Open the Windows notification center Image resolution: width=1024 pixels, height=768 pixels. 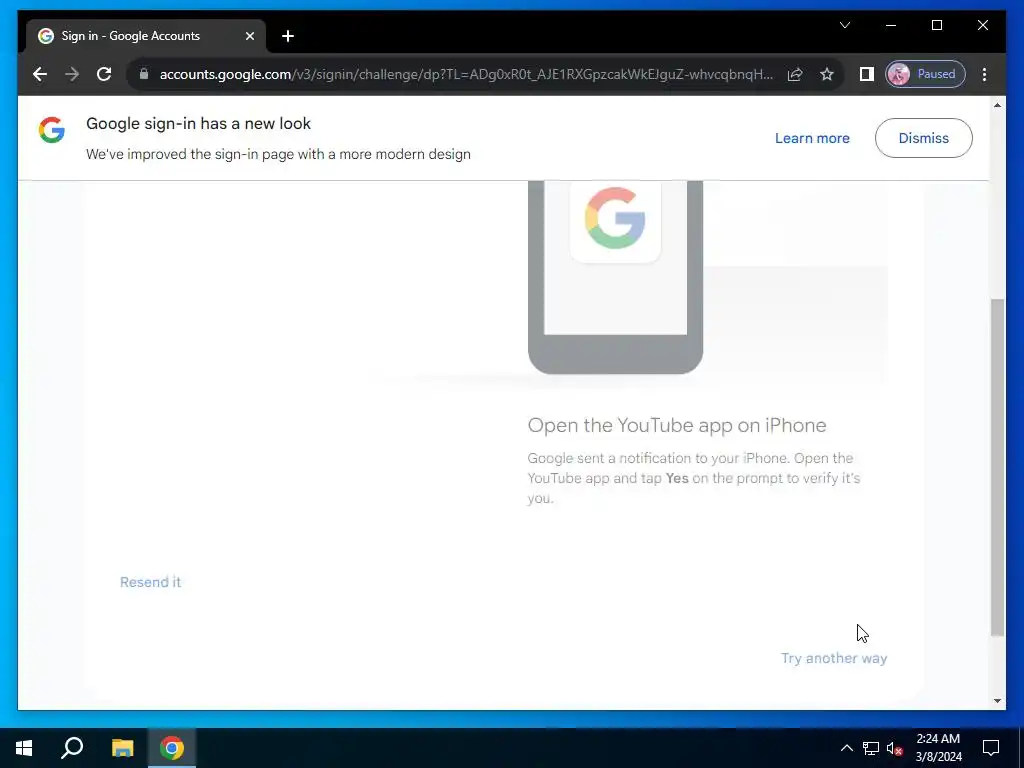991,748
